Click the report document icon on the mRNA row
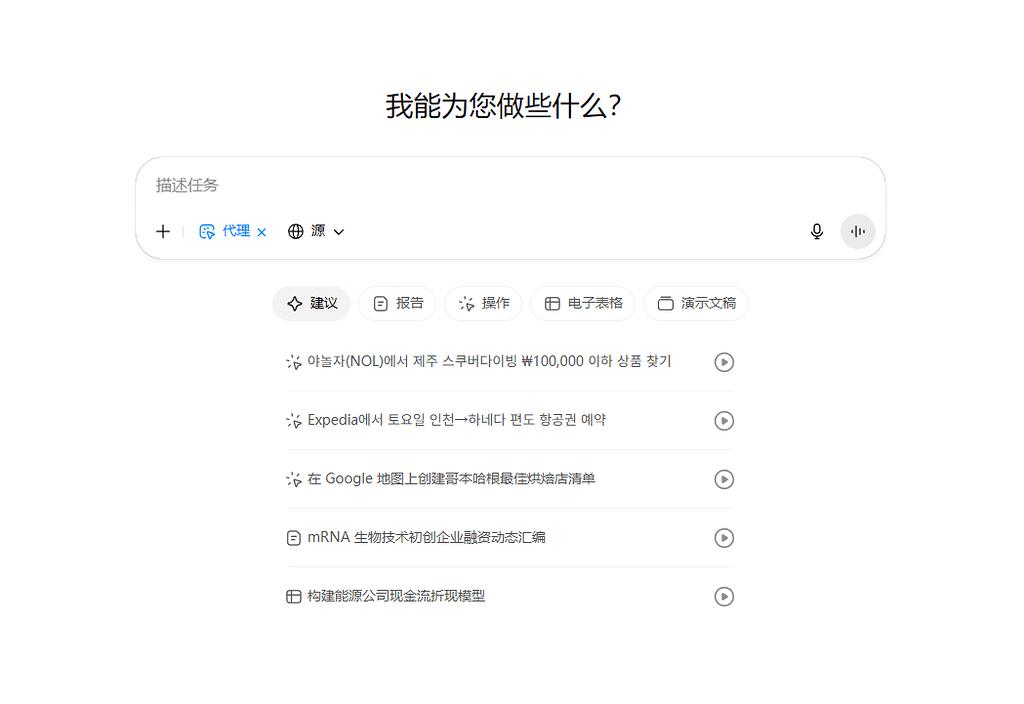This screenshot has width=1024, height=704. pyautogui.click(x=294, y=538)
